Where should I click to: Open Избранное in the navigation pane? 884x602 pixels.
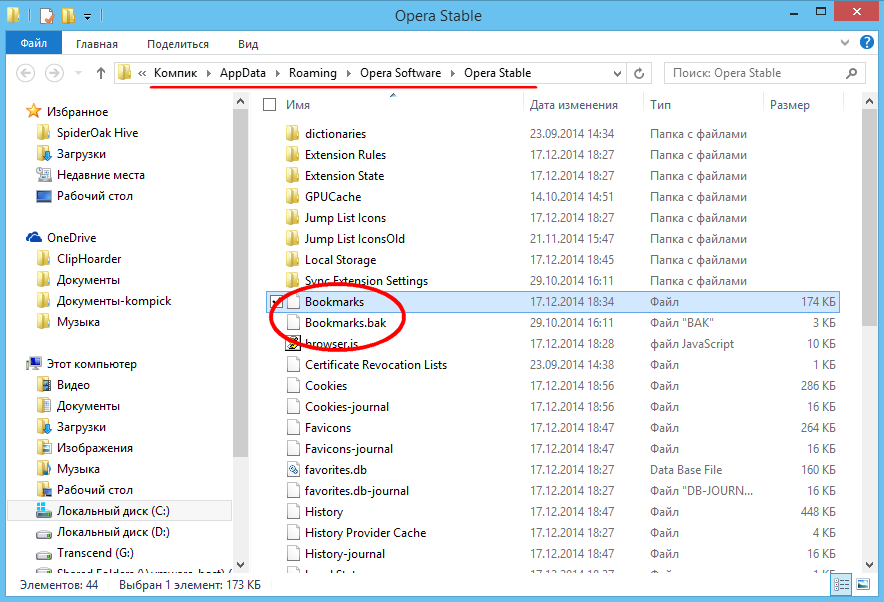pyautogui.click(x=77, y=112)
